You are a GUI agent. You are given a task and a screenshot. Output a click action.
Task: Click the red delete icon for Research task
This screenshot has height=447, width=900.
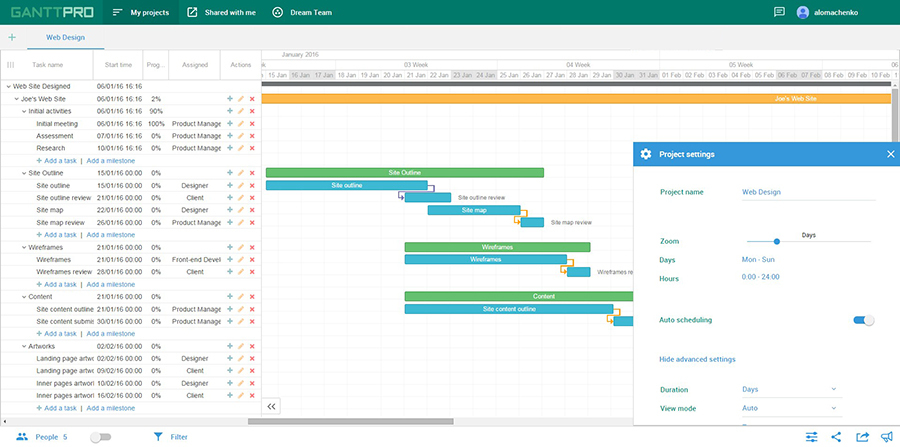pyautogui.click(x=252, y=148)
